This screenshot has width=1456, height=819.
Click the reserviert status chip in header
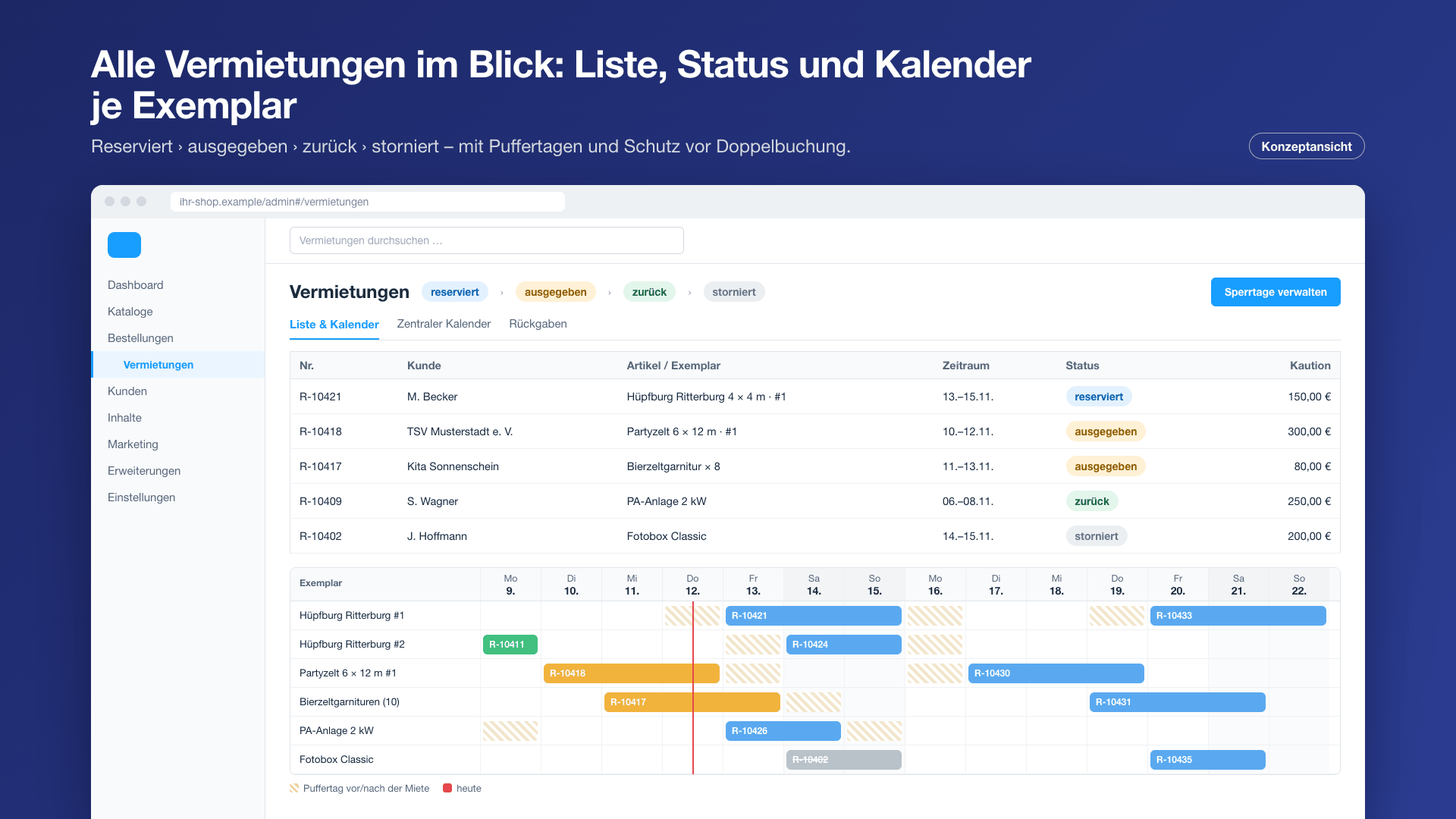pyautogui.click(x=455, y=292)
